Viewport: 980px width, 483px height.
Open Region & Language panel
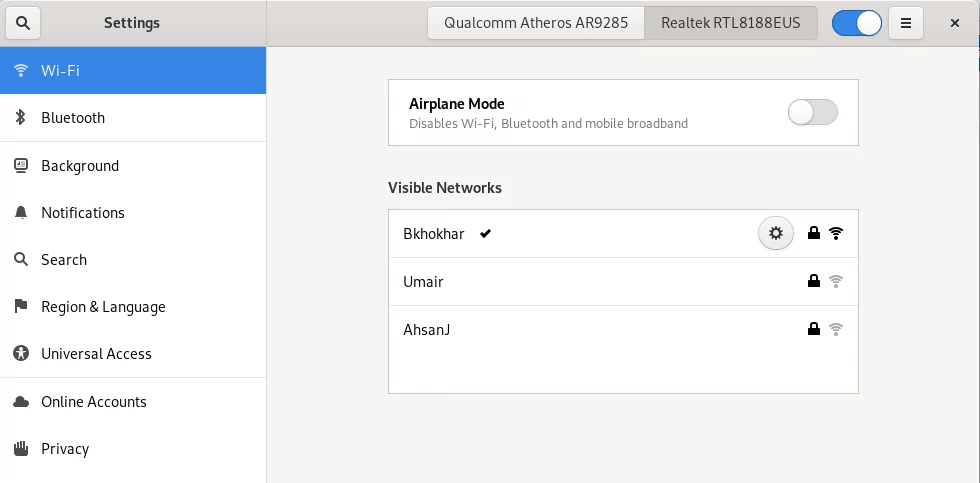click(x=132, y=306)
